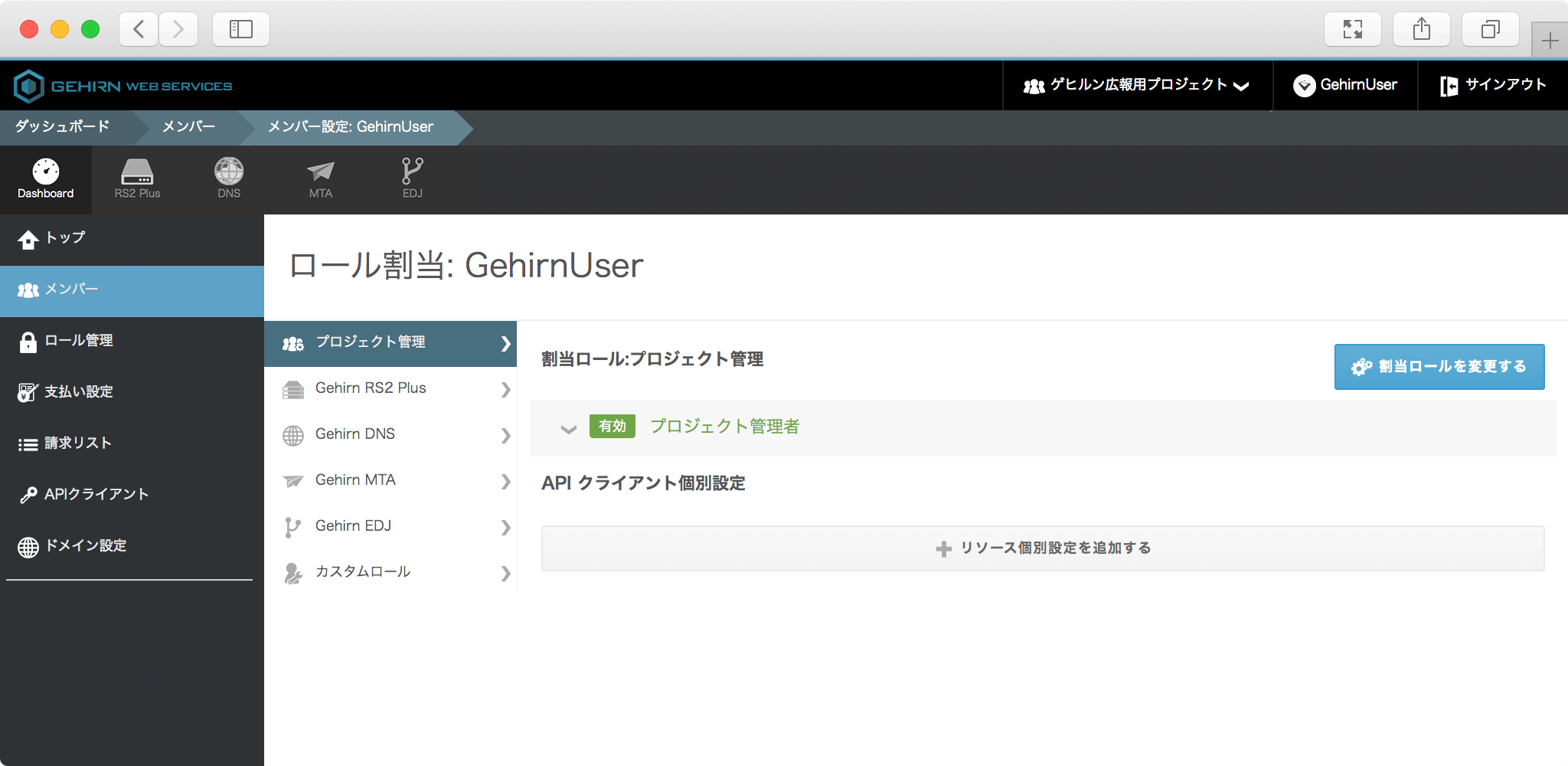Click the サインアウト control

coord(1491,85)
